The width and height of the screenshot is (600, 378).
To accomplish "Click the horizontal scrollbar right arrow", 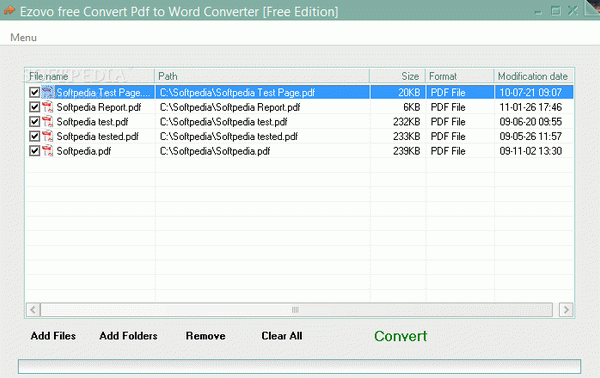I will pyautogui.click(x=566, y=310).
